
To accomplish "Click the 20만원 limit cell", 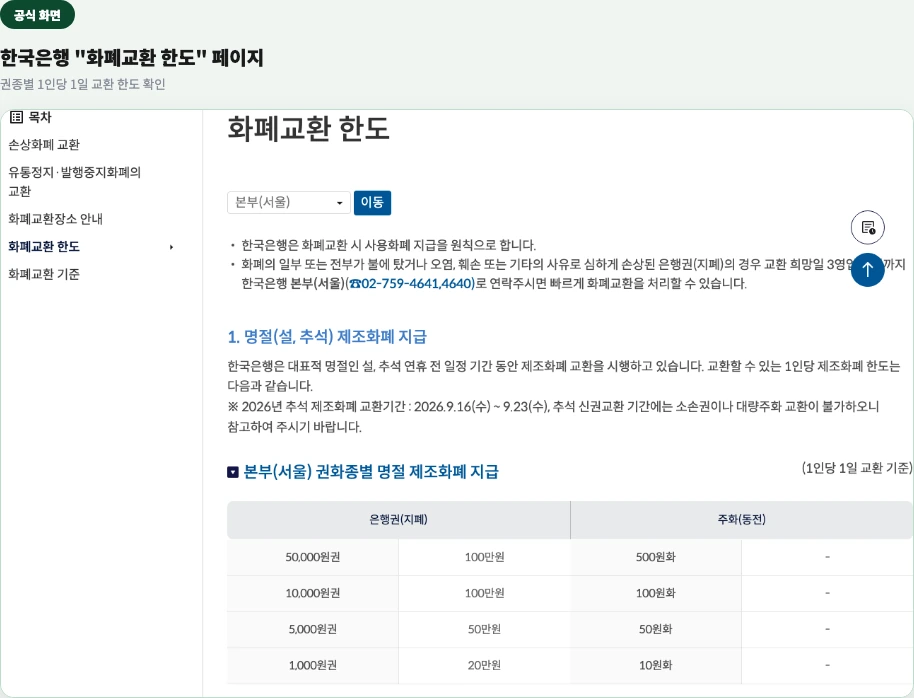I will (x=484, y=665).
